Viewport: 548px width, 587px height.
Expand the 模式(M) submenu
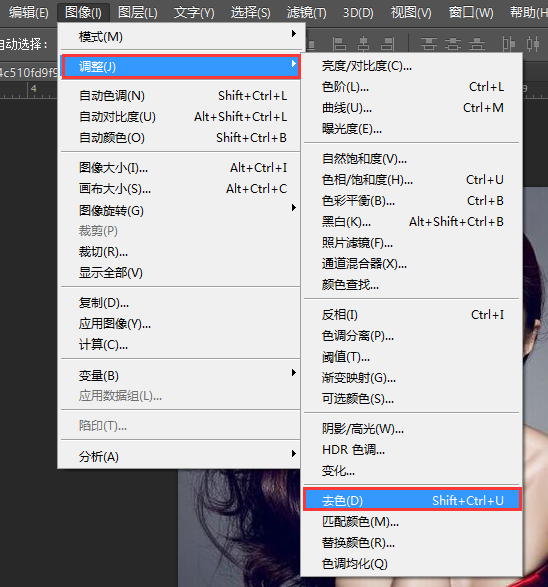[181, 36]
